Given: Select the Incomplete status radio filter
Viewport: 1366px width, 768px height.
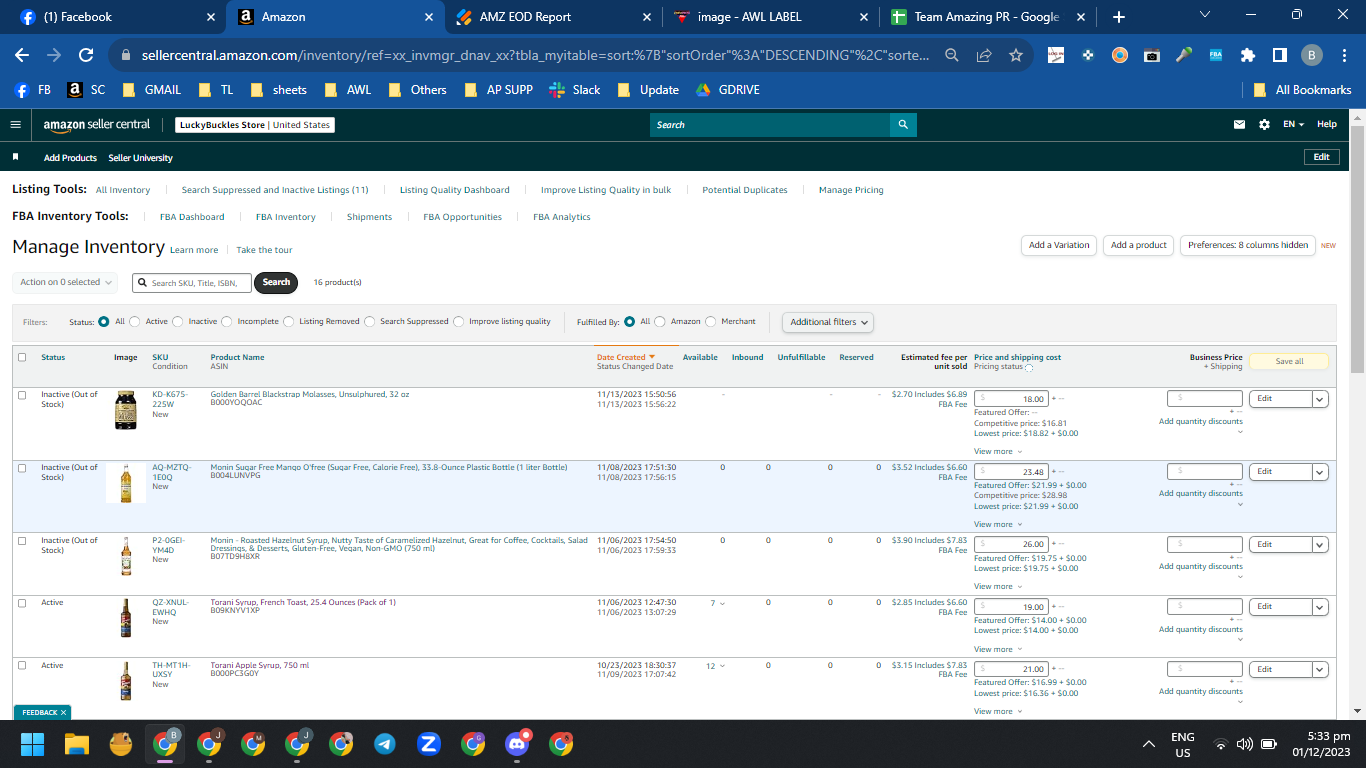Looking at the screenshot, I should coord(227,322).
